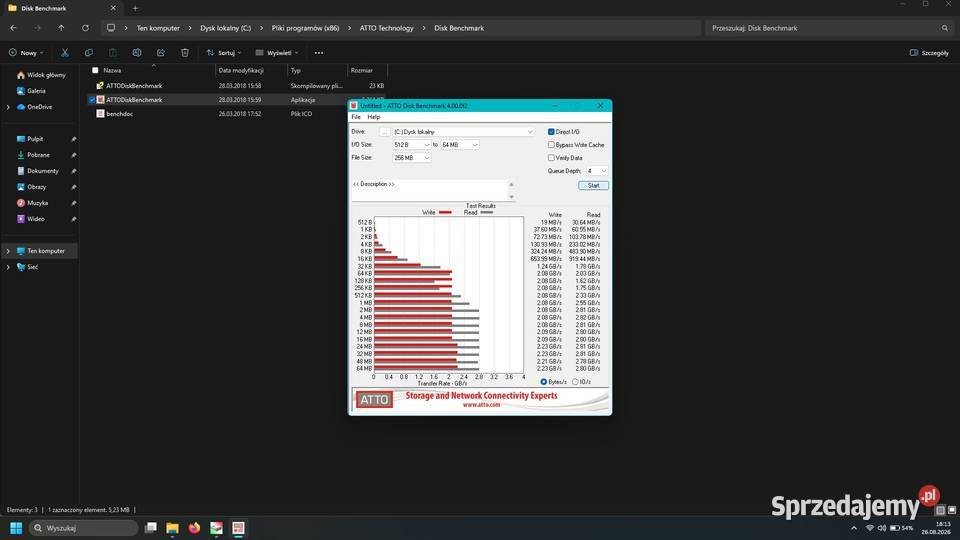Click the compiled help ATTODiskBenchmark file icon
Screen dimensions: 960x540
[100, 86]
